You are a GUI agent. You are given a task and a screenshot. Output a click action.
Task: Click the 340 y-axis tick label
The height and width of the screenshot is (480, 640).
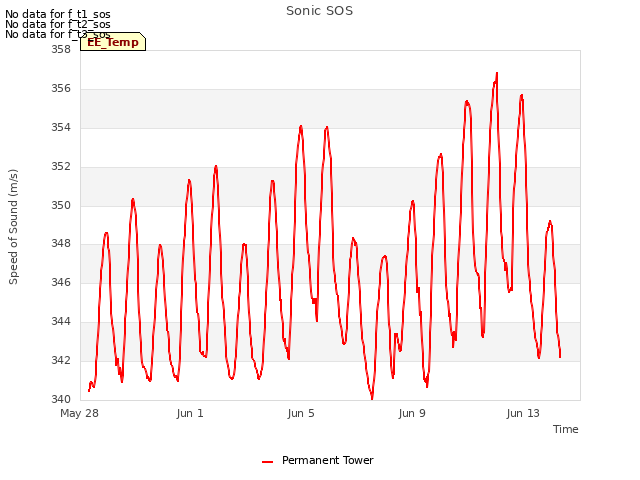point(61,399)
